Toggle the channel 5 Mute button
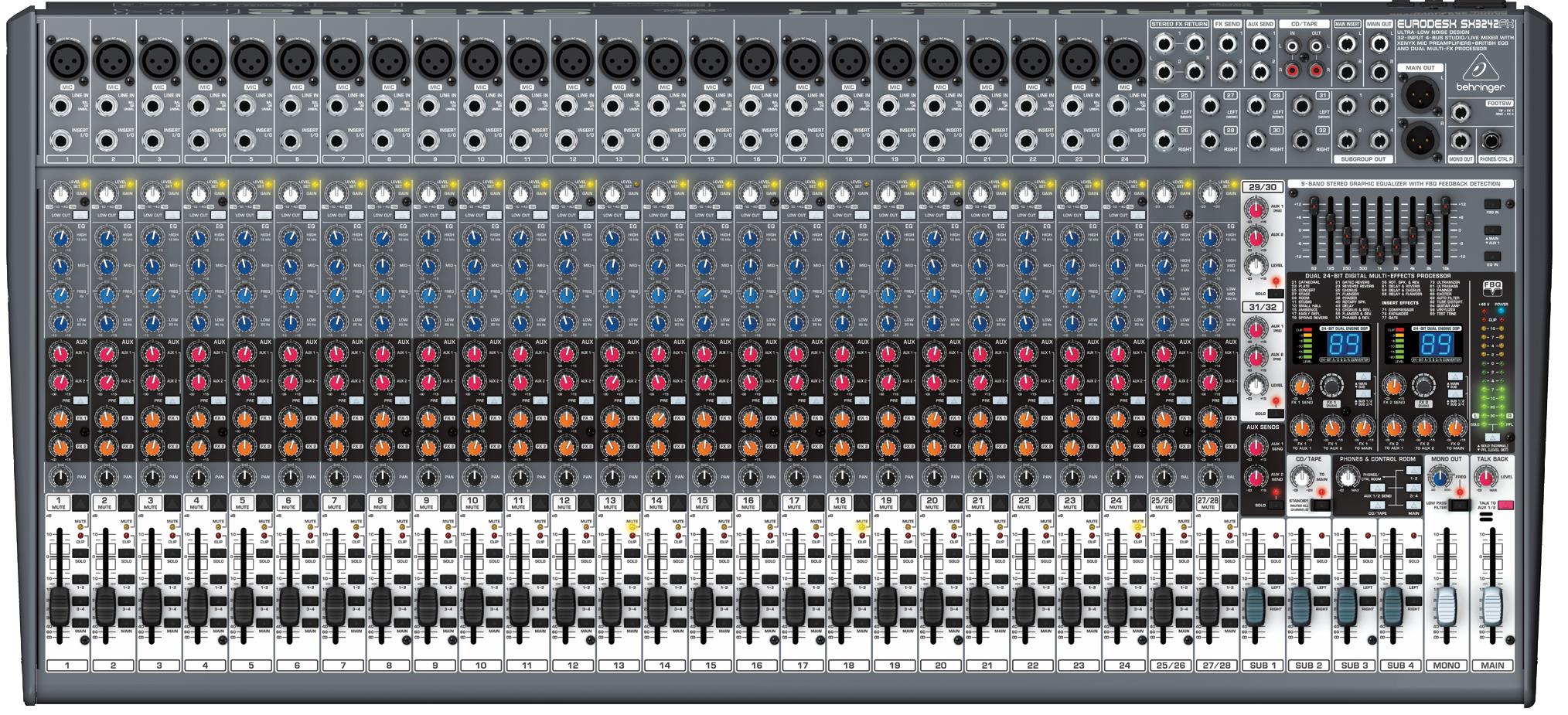The width and height of the screenshot is (1568, 715). pyautogui.click(x=264, y=503)
